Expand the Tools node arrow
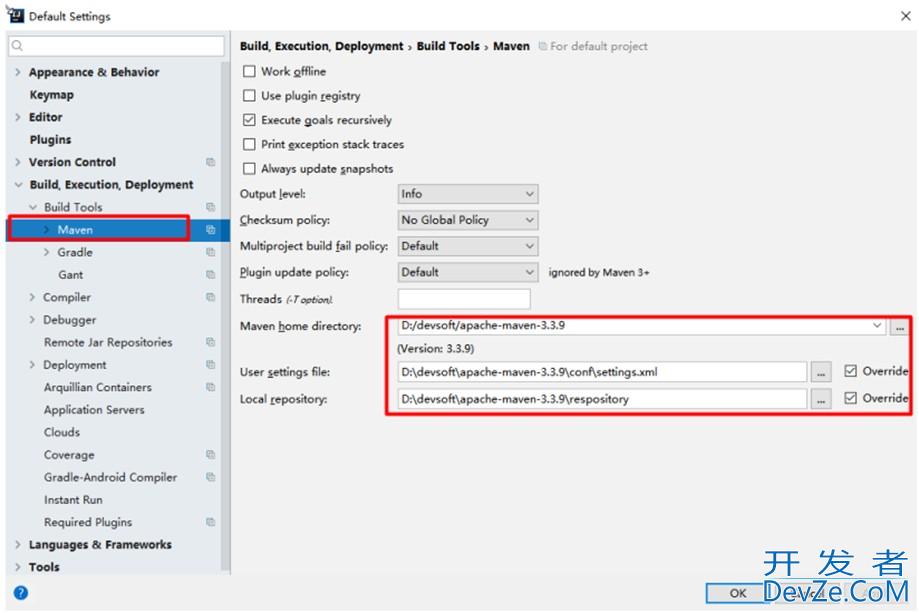This screenshot has height=613, width=919. pyautogui.click(x=18, y=567)
